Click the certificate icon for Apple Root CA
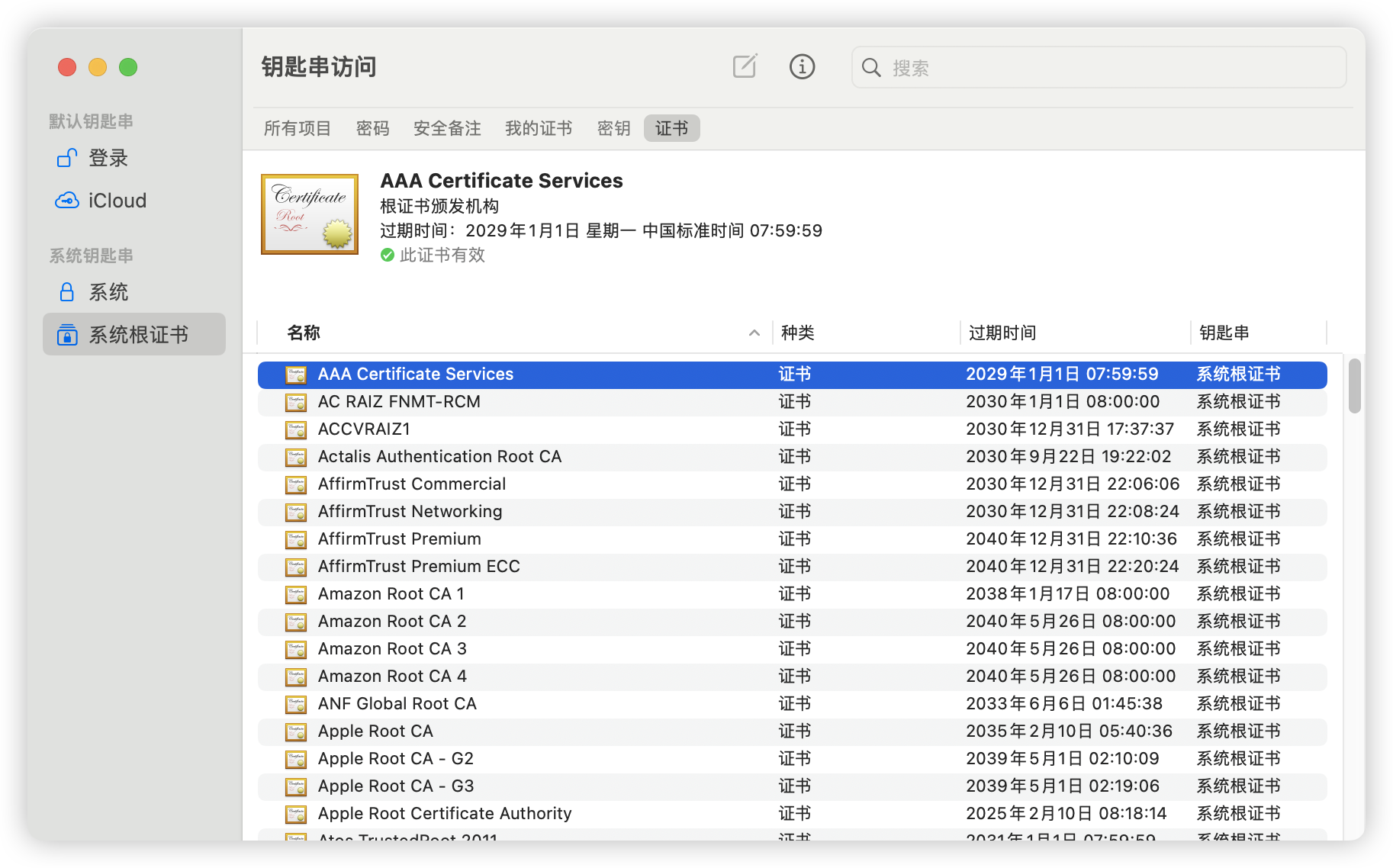This screenshot has height=868, width=1393. 296,731
